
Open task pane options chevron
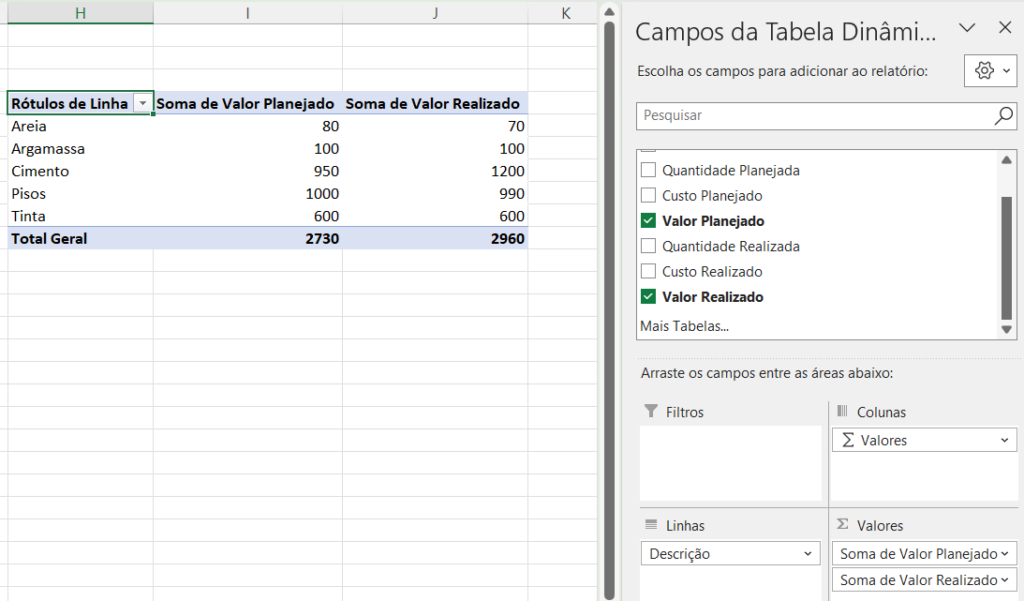pyautogui.click(x=967, y=27)
